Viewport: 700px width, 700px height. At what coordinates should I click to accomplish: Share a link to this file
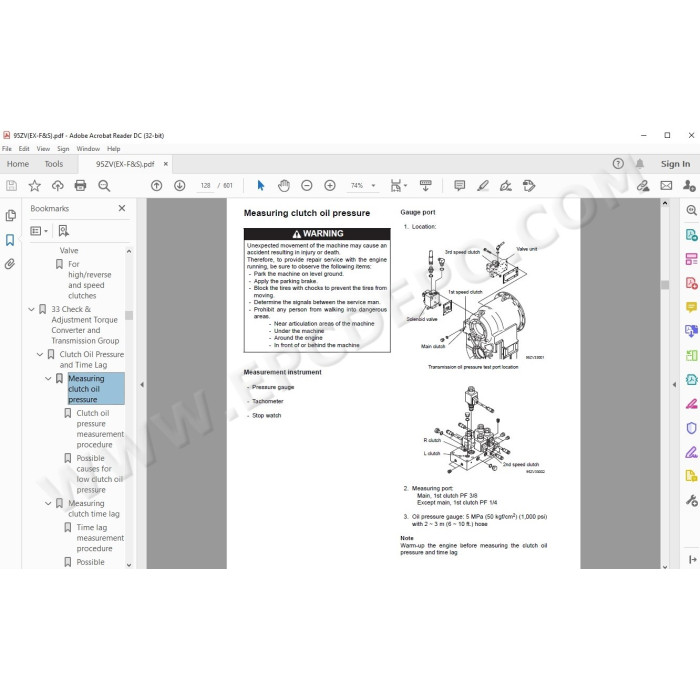pos(643,186)
